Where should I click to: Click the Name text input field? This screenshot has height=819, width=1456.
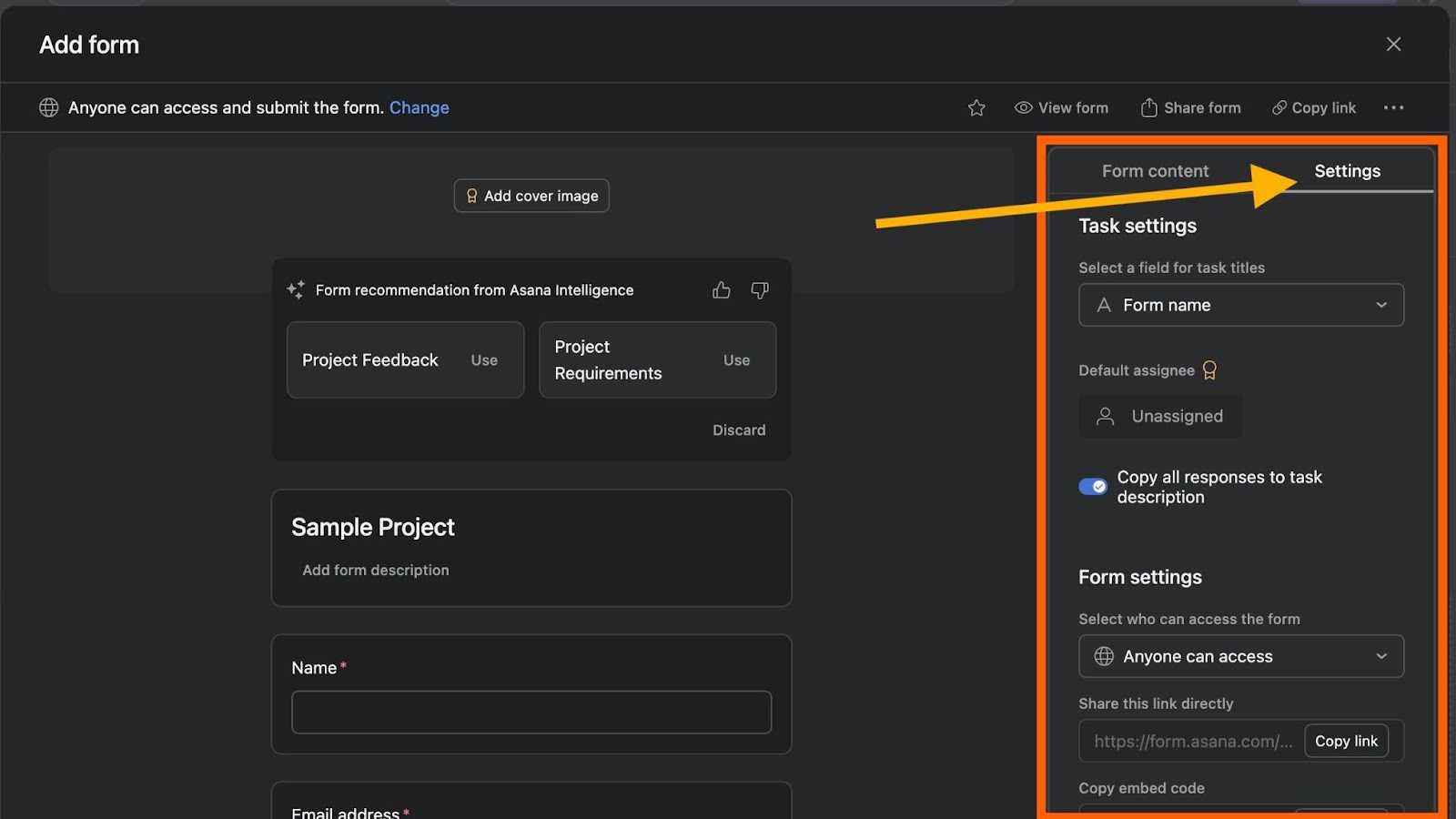point(531,712)
